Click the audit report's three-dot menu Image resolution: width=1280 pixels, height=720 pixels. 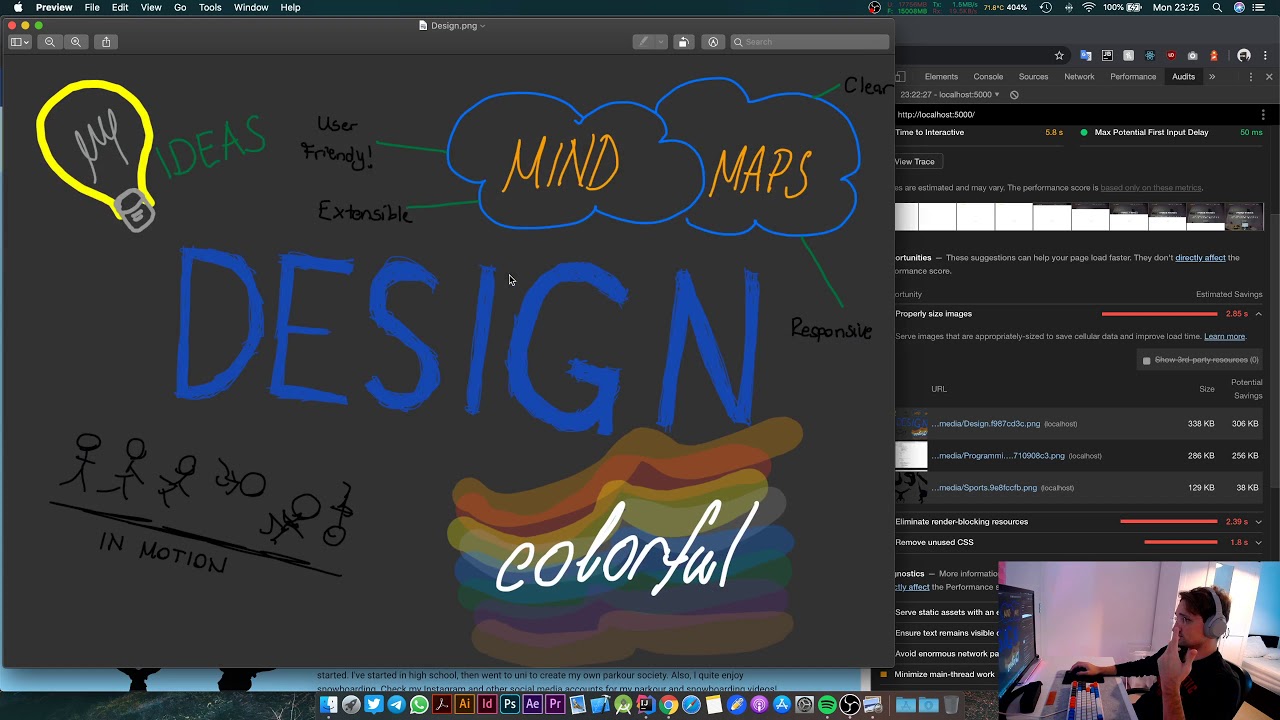(x=1263, y=115)
